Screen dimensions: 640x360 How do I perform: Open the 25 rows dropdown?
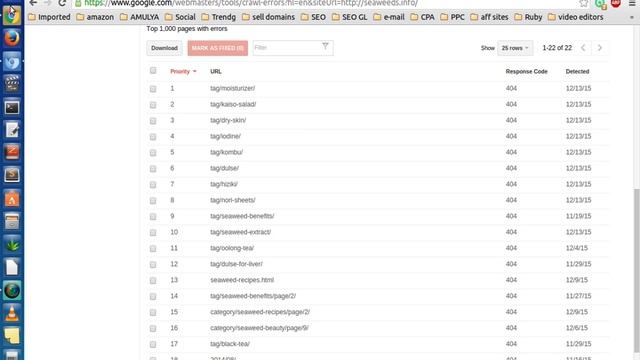pyautogui.click(x=515, y=48)
